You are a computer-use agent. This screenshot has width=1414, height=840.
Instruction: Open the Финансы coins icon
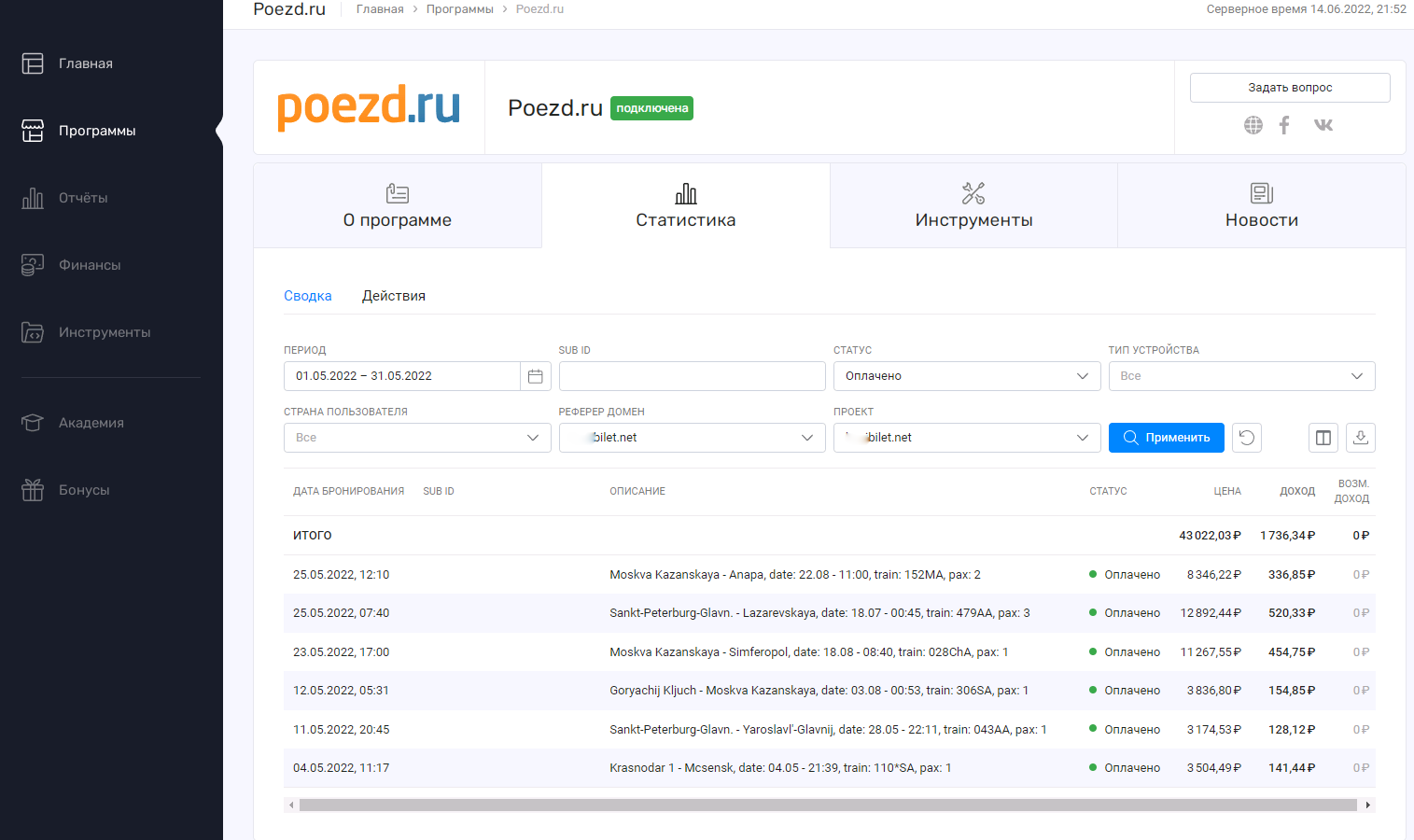click(33, 265)
